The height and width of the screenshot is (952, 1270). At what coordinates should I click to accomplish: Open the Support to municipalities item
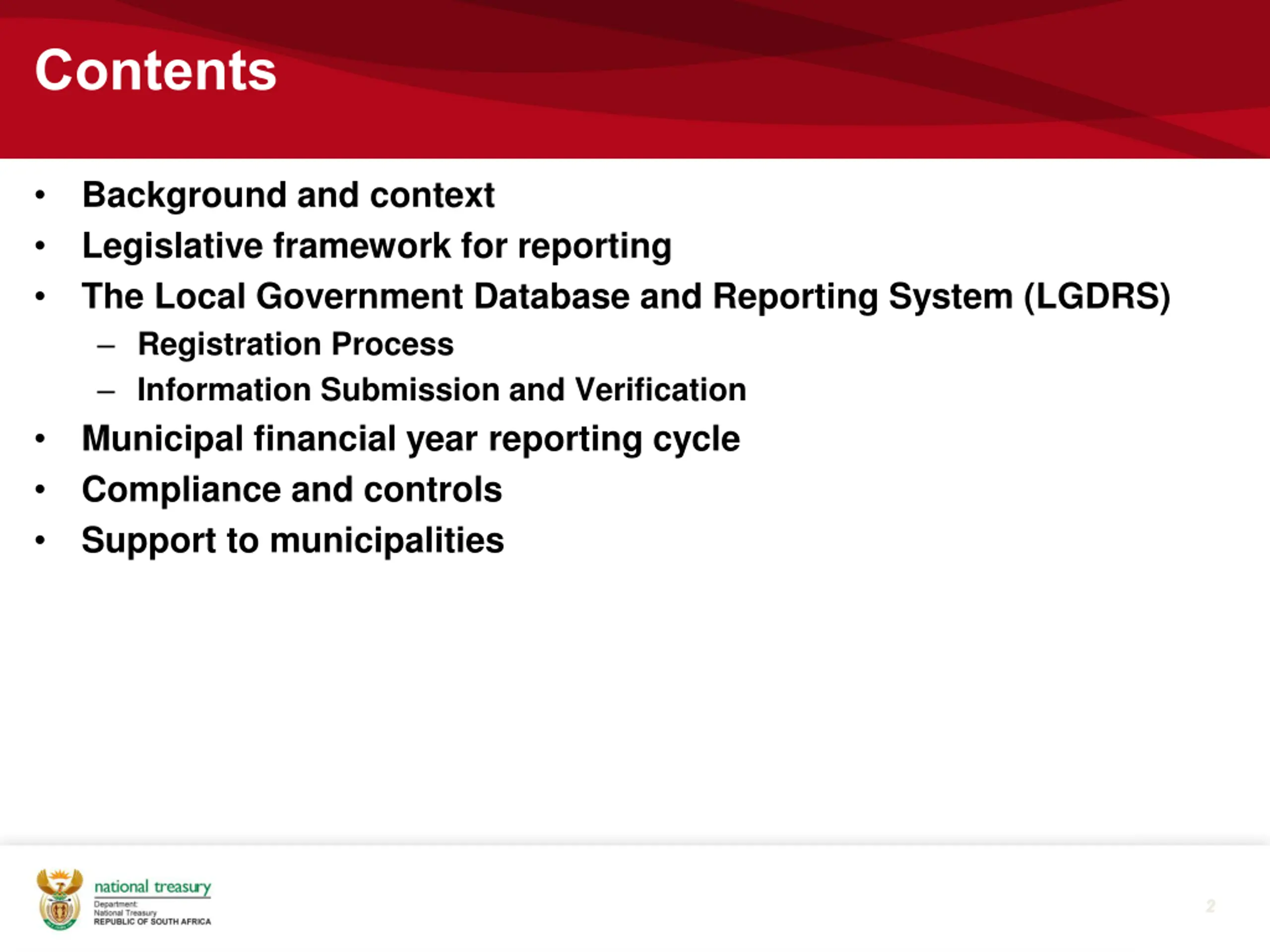point(293,540)
